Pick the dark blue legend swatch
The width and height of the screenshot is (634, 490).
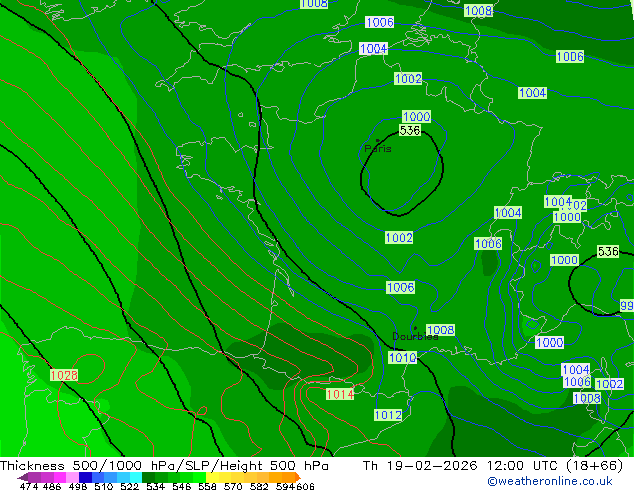click(85, 477)
